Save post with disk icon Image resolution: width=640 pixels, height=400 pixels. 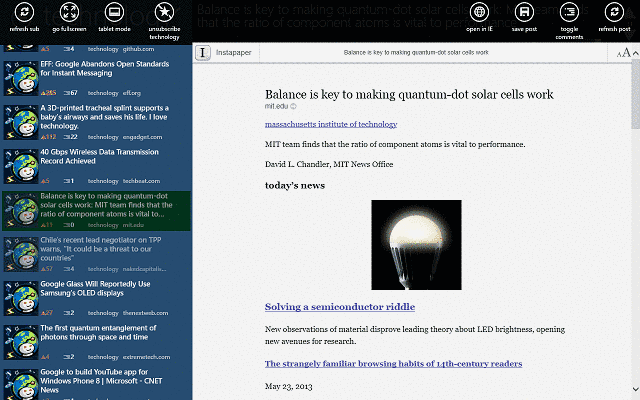[524, 12]
